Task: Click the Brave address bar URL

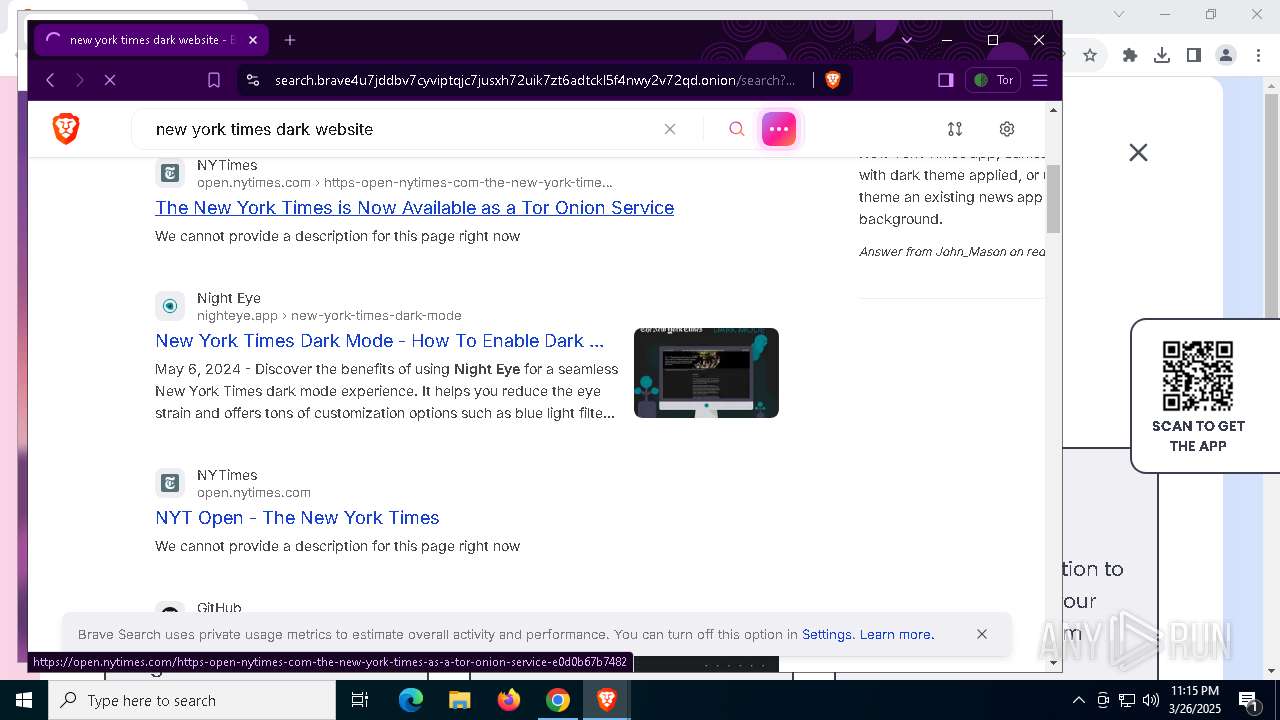Action: (x=535, y=80)
